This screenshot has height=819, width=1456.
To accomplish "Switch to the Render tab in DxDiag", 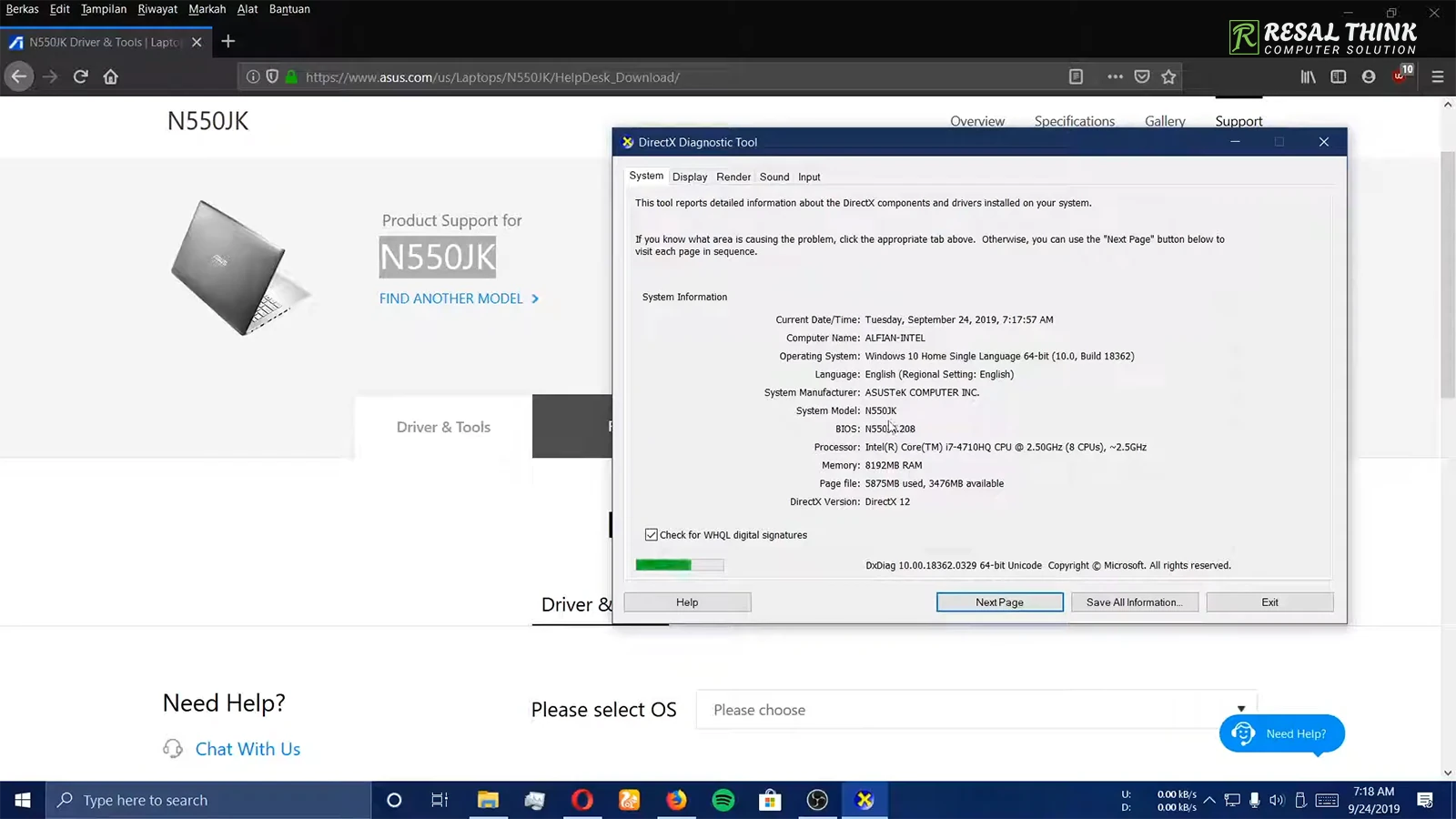I will tap(733, 177).
